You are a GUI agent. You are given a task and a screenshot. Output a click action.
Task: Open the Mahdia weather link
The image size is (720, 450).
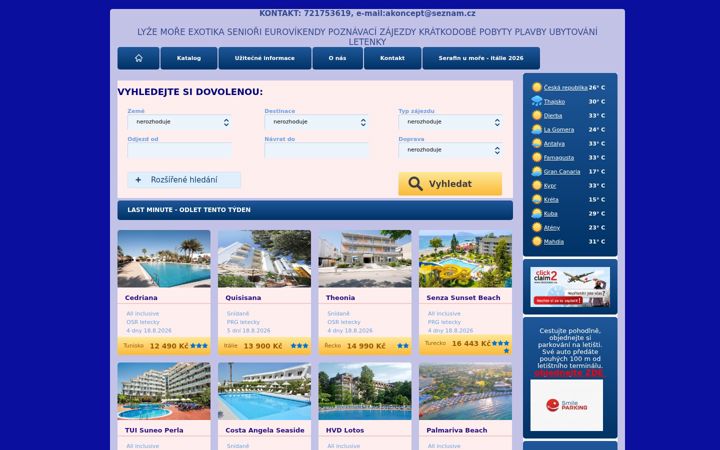pyautogui.click(x=554, y=242)
